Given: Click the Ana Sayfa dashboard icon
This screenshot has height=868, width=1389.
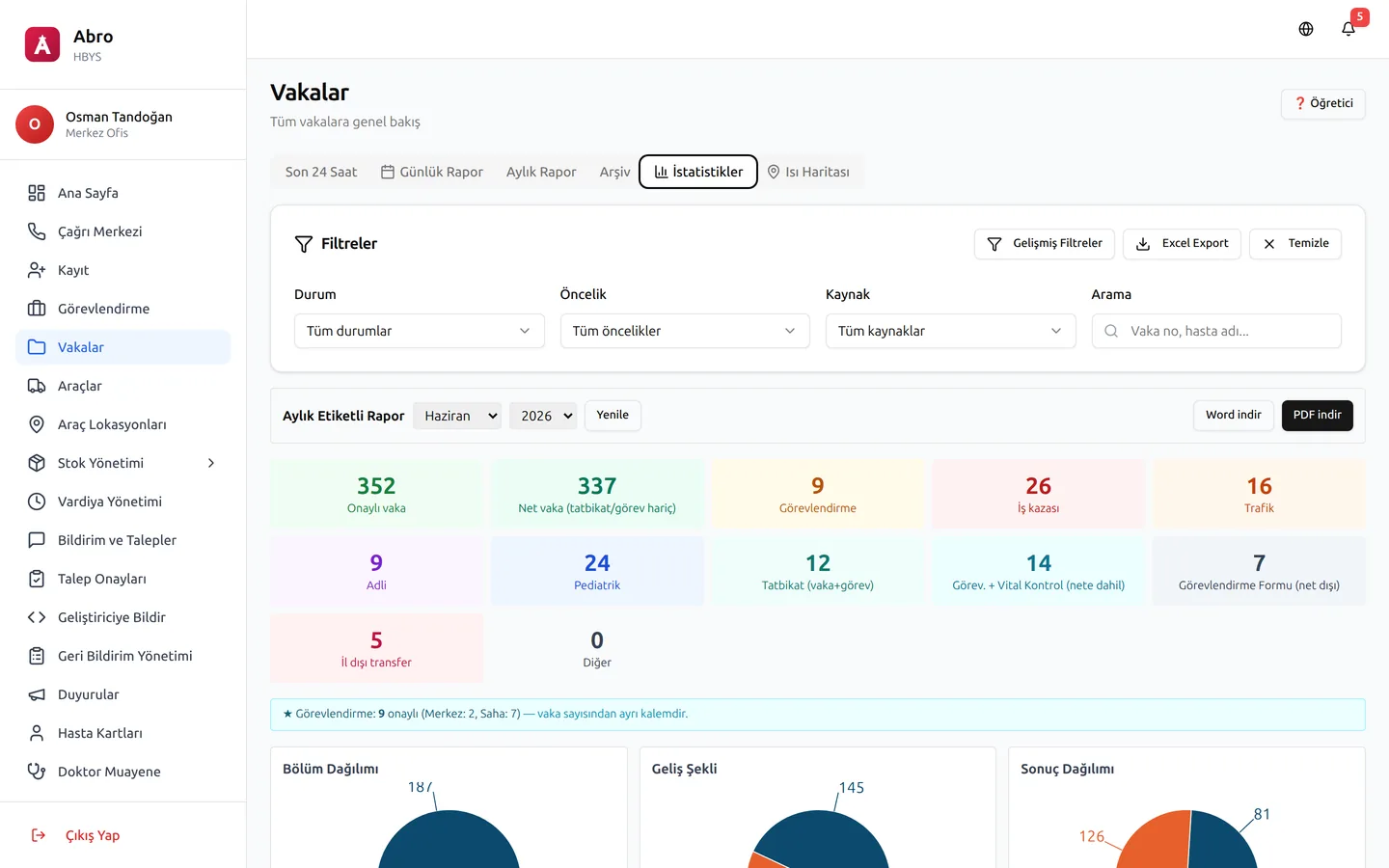Looking at the screenshot, I should point(37,193).
